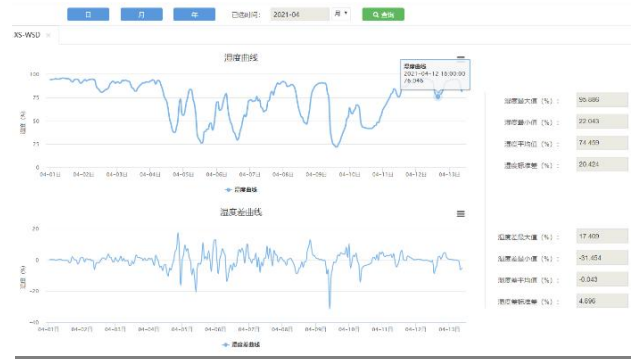
Task: Click the 2021-04 selected time field
Action: [300, 14]
